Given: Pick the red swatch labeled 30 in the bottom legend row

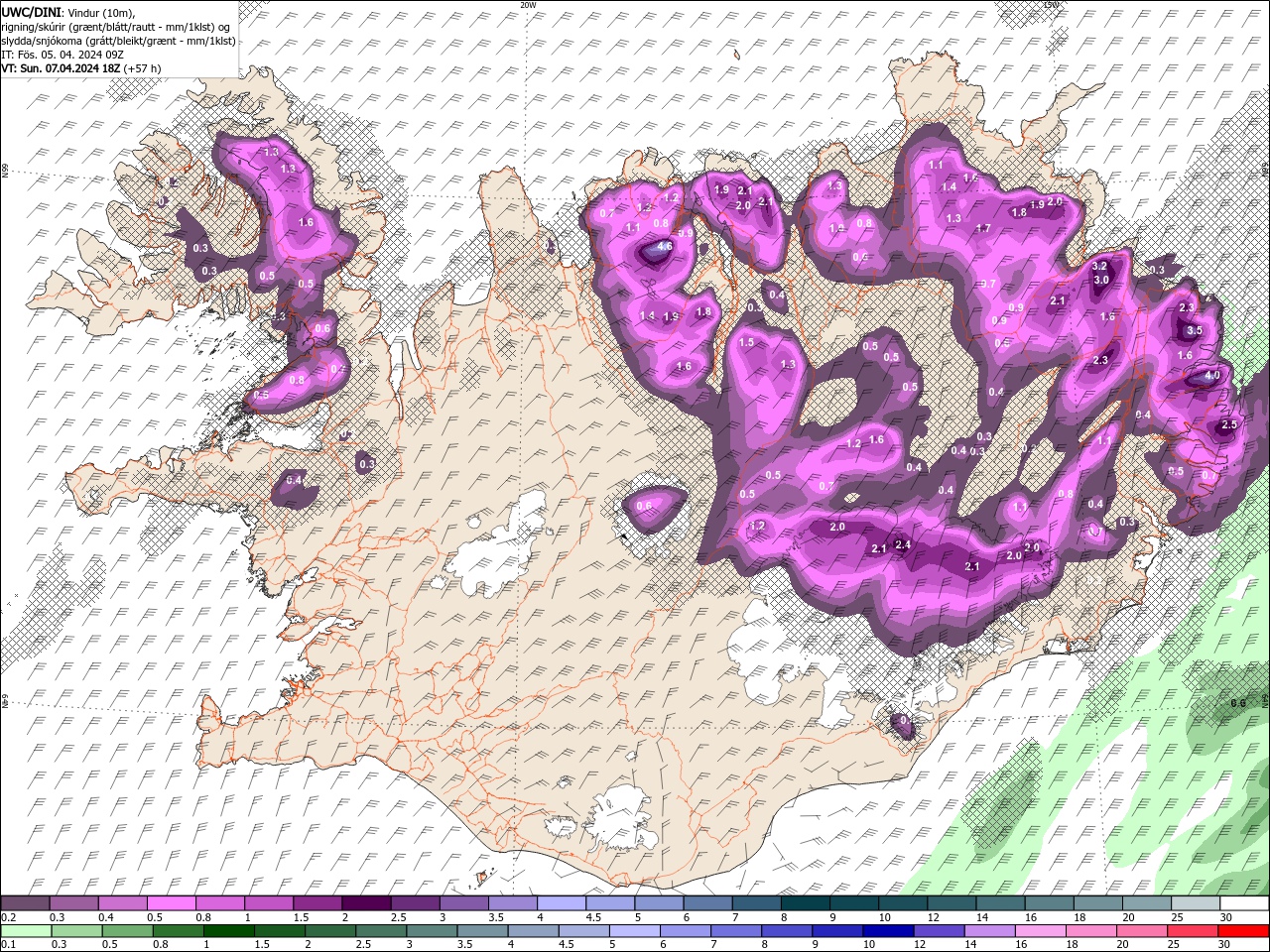Looking at the screenshot, I should (x=1243, y=931).
